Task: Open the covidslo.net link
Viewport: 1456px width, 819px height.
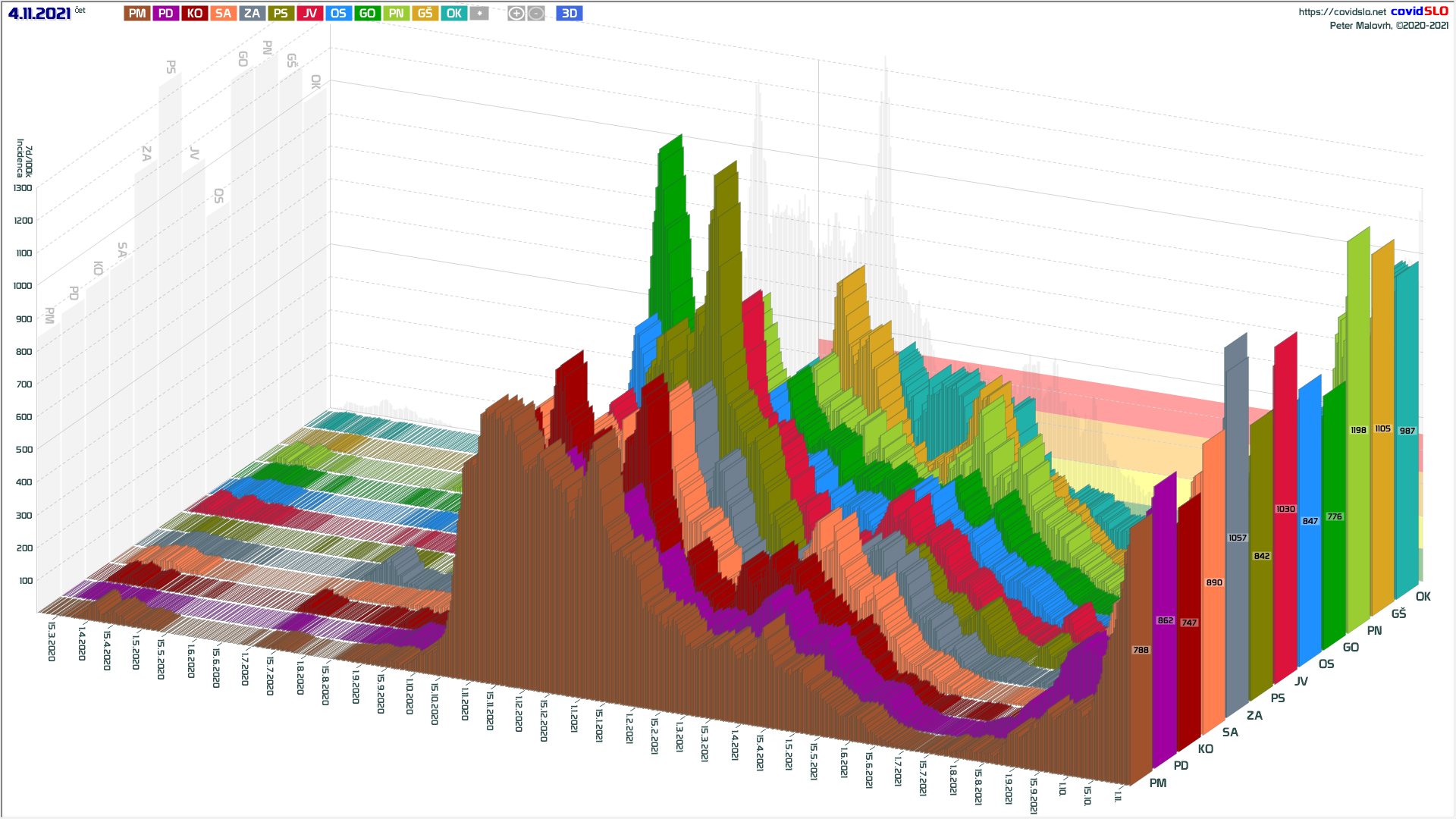Action: (1341, 12)
